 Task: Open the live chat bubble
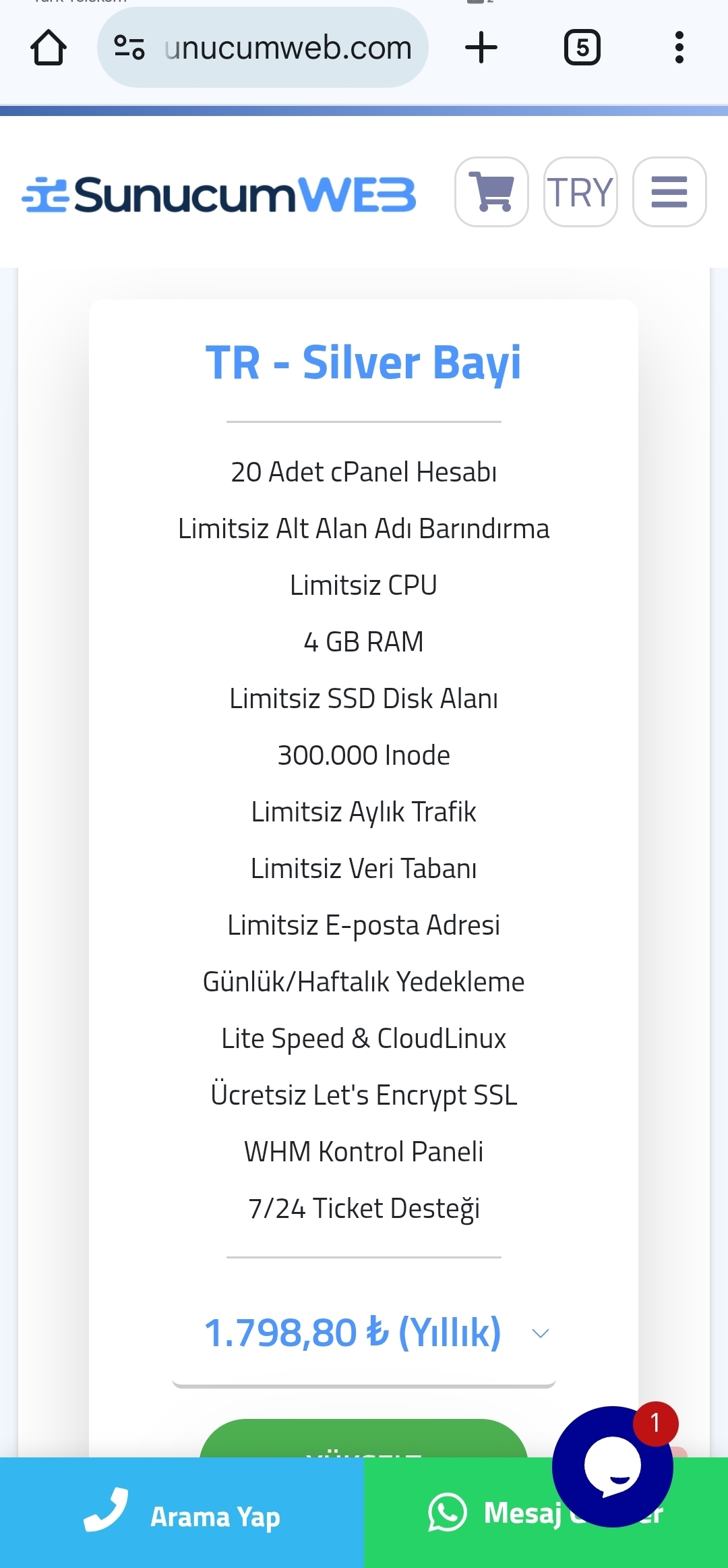[x=612, y=1466]
